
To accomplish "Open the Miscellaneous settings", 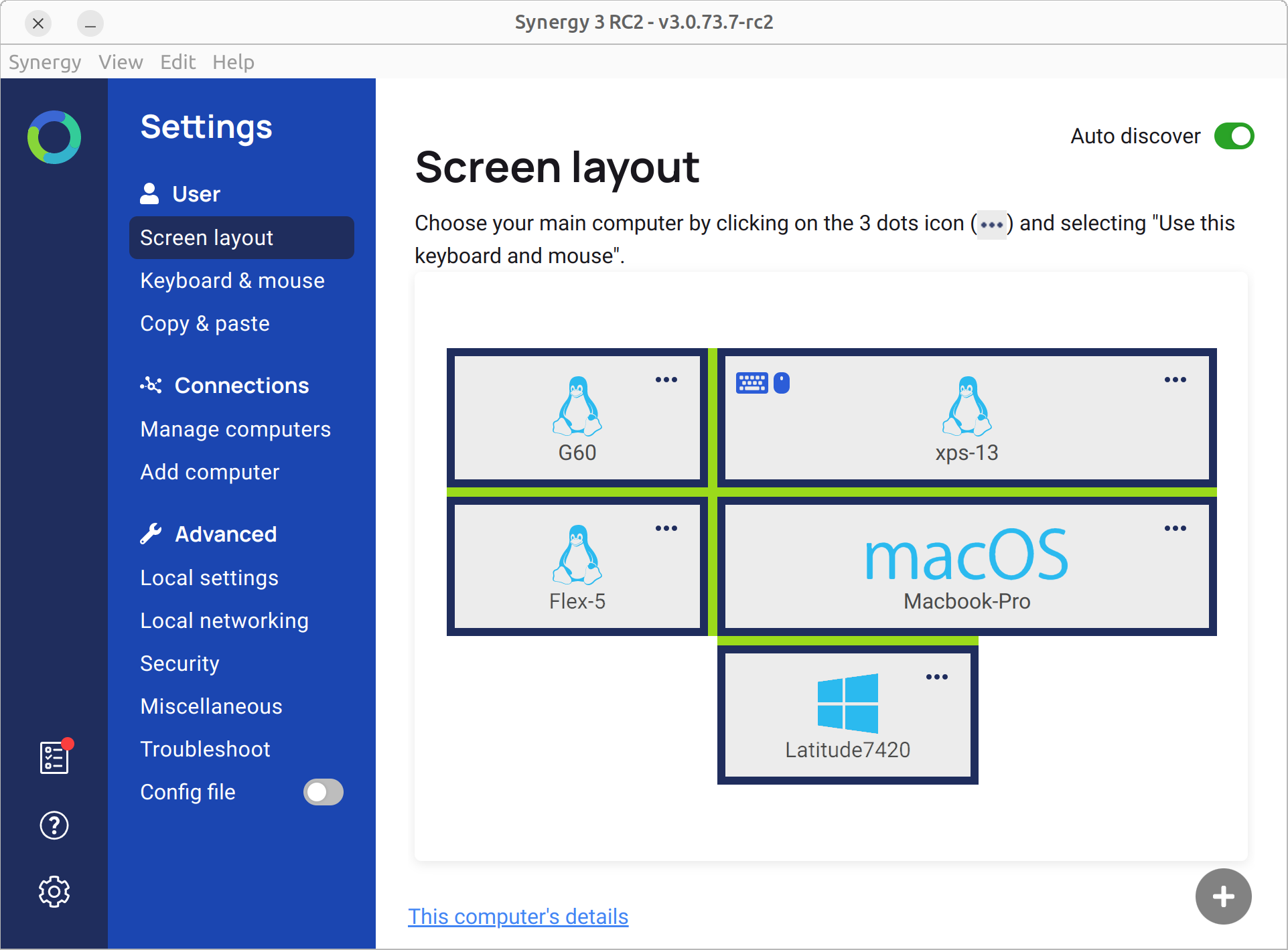I will point(212,706).
